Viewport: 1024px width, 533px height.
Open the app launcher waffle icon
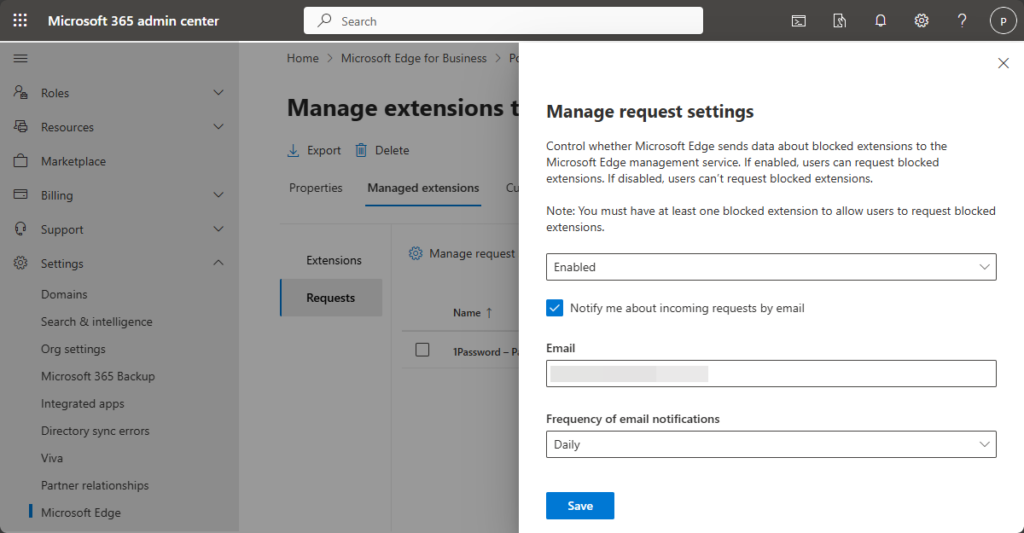pyautogui.click(x=20, y=21)
